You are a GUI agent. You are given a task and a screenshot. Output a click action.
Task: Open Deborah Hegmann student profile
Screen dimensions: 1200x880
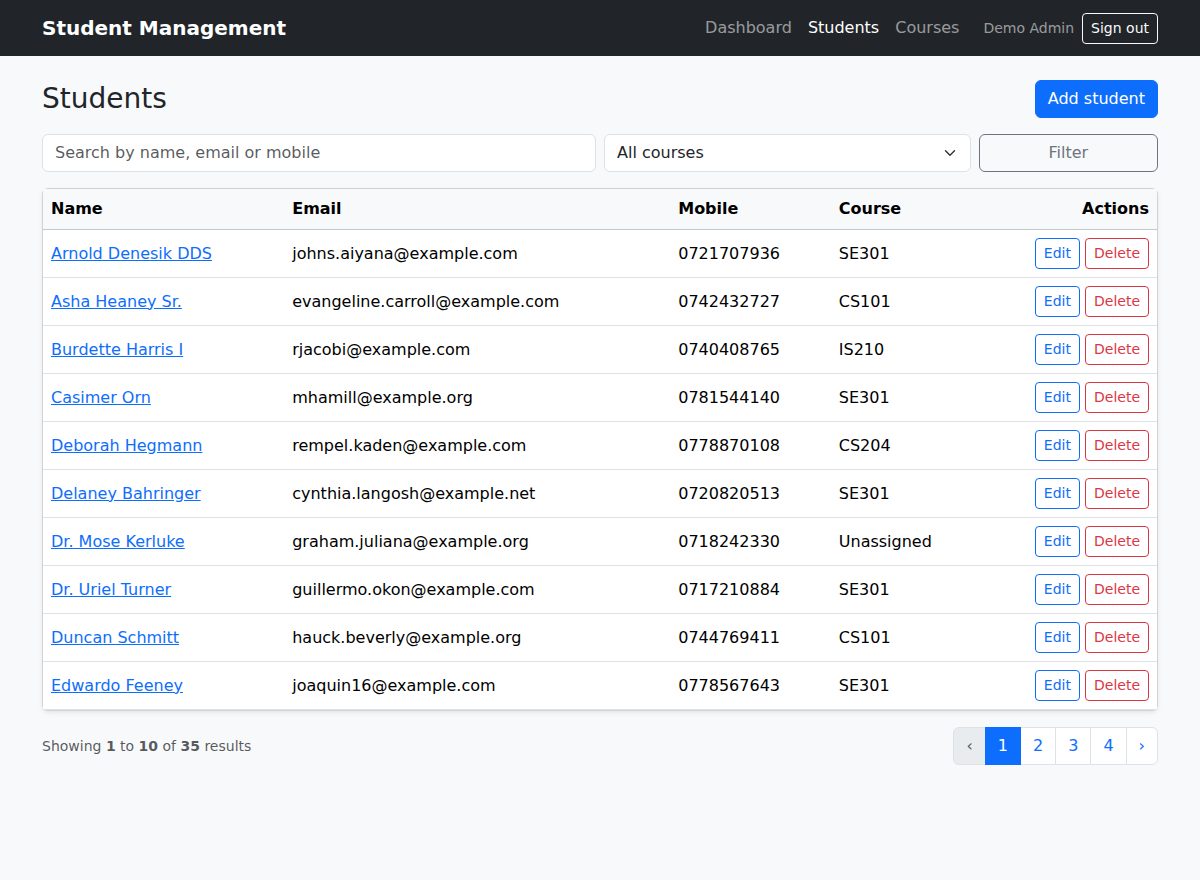[x=126, y=446]
